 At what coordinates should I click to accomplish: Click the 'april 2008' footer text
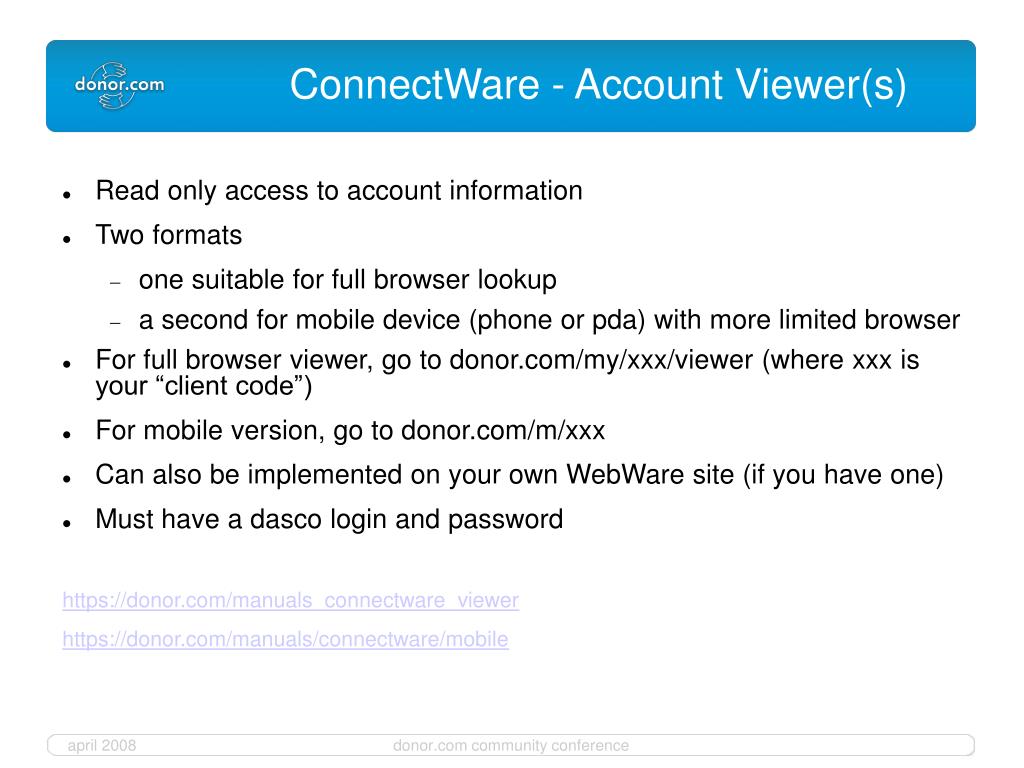click(102, 745)
